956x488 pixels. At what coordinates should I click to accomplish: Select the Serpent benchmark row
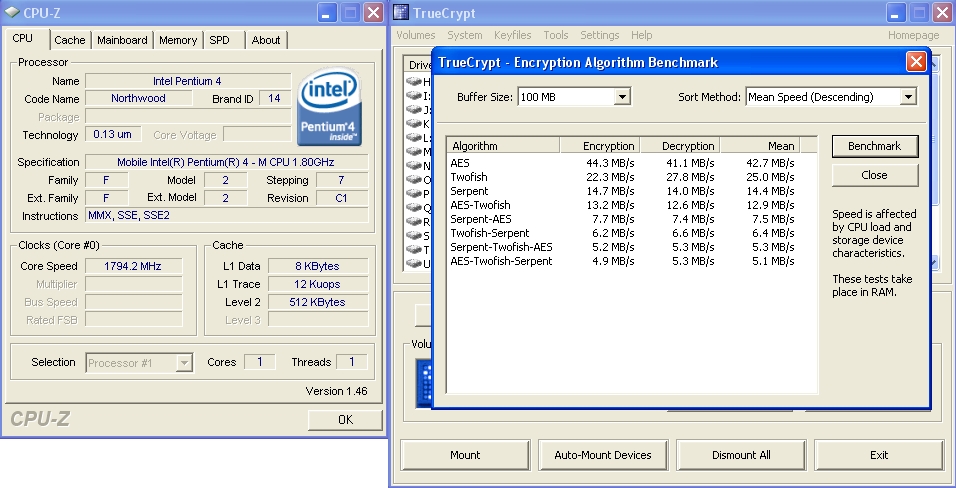pos(622,191)
